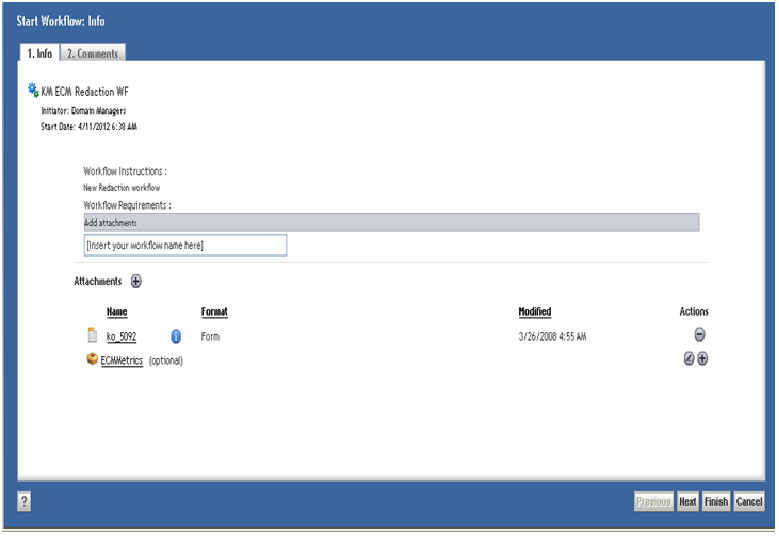Select the 1. Info tab
Image resolution: width=779 pixels, height=537 pixels.
pos(40,53)
